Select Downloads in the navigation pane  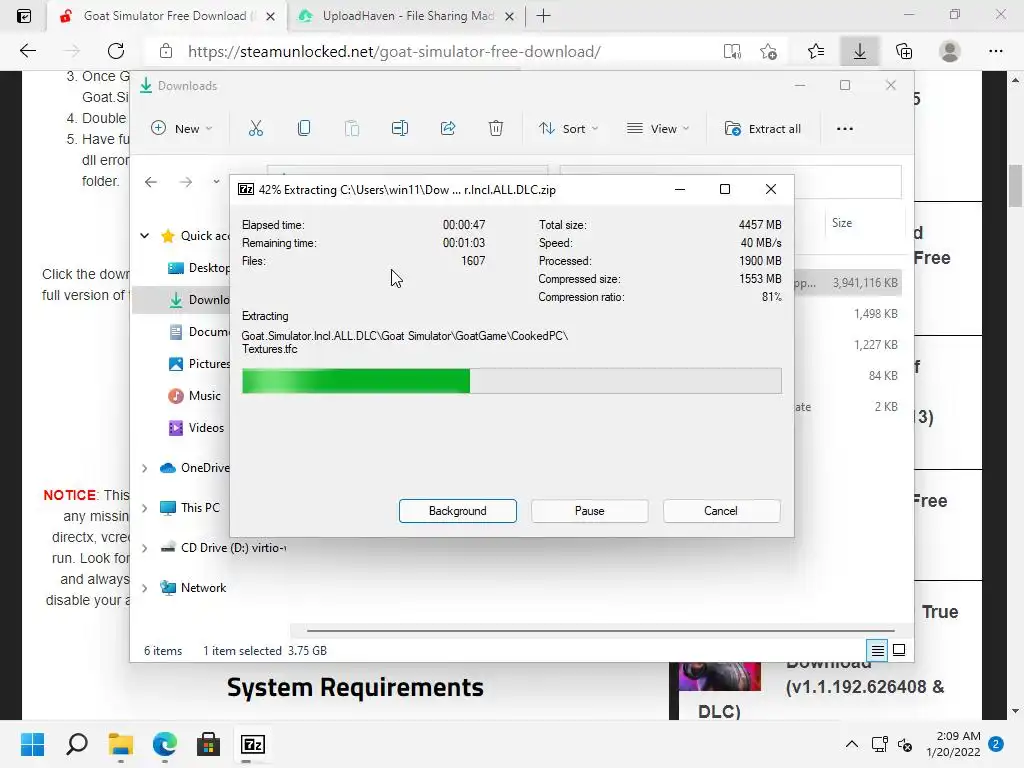point(199,300)
